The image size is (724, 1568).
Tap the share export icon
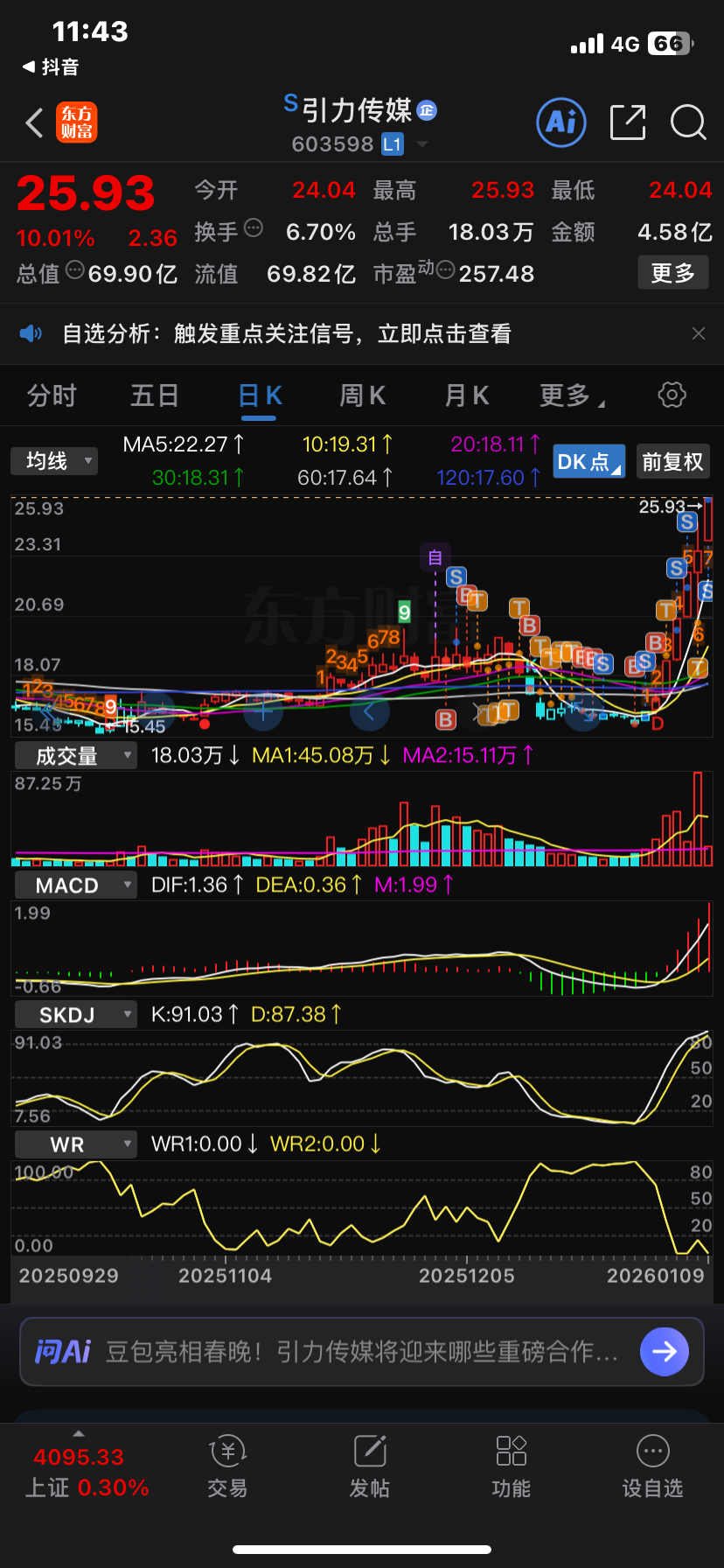click(627, 122)
